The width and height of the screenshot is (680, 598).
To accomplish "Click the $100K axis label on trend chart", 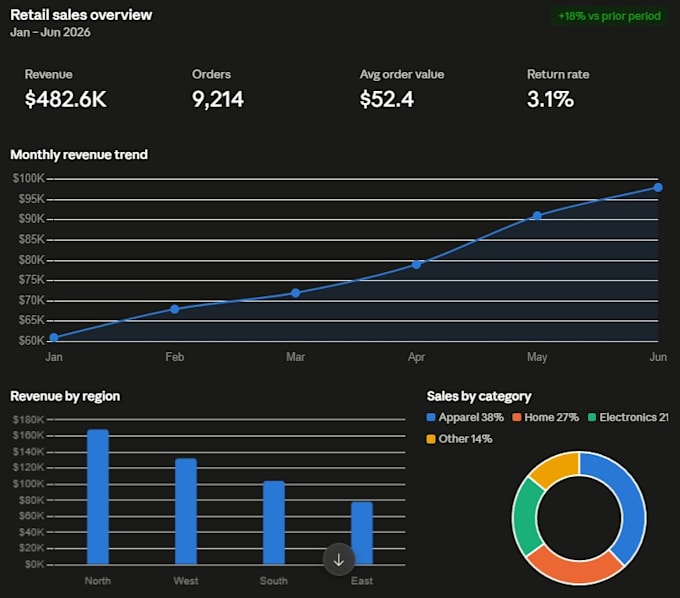I will (x=28, y=178).
